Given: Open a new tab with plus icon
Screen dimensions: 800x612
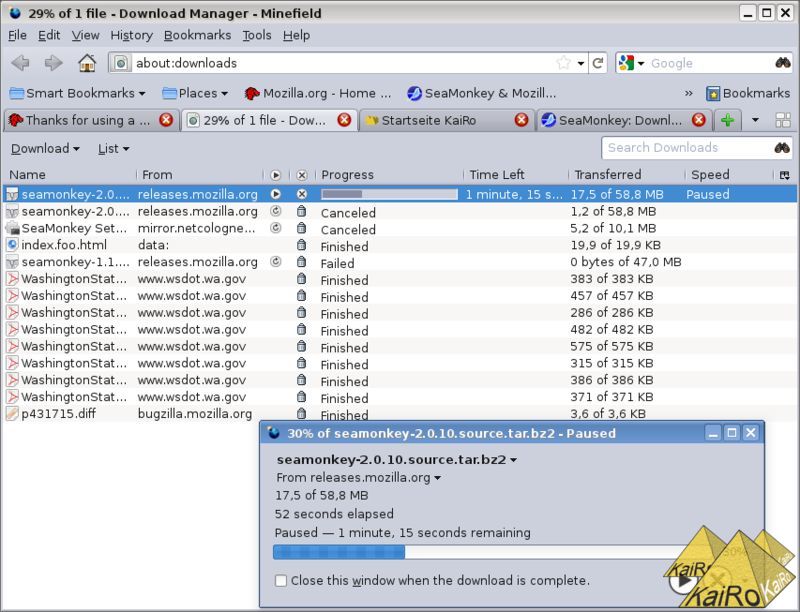Looking at the screenshot, I should pos(727,120).
